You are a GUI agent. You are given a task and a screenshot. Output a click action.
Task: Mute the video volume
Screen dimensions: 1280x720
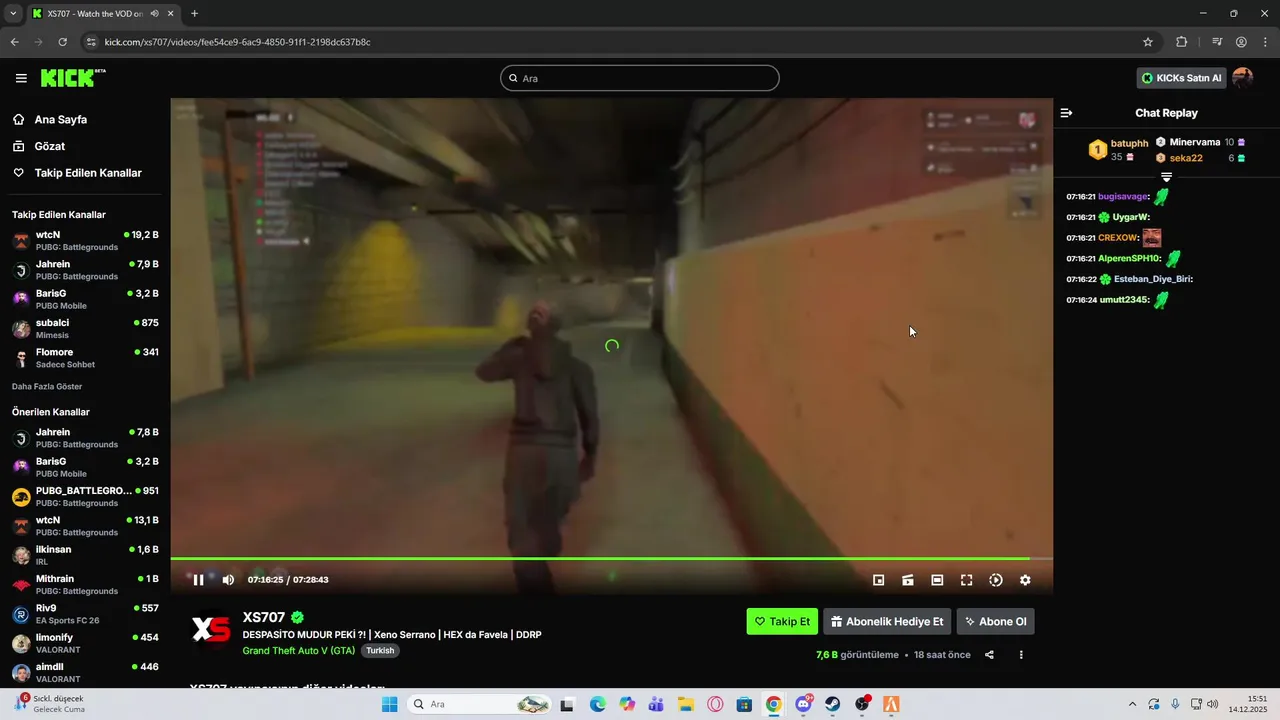click(228, 580)
